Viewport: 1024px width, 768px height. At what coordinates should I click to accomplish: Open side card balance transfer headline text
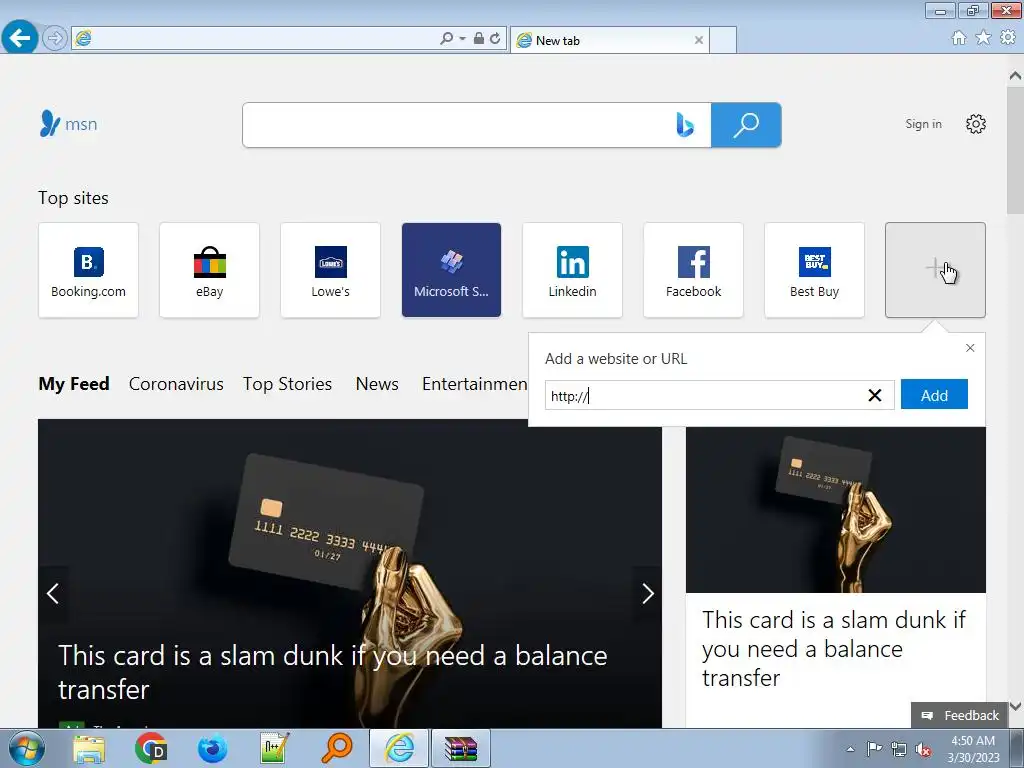pos(833,648)
